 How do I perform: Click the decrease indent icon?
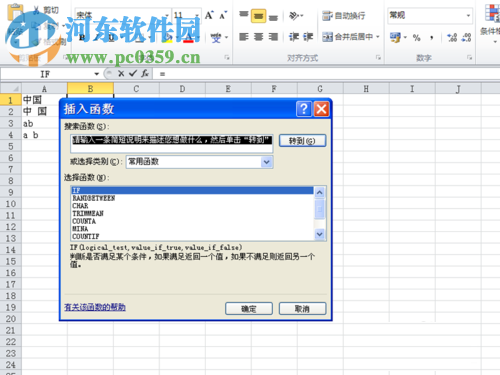[x=294, y=37]
